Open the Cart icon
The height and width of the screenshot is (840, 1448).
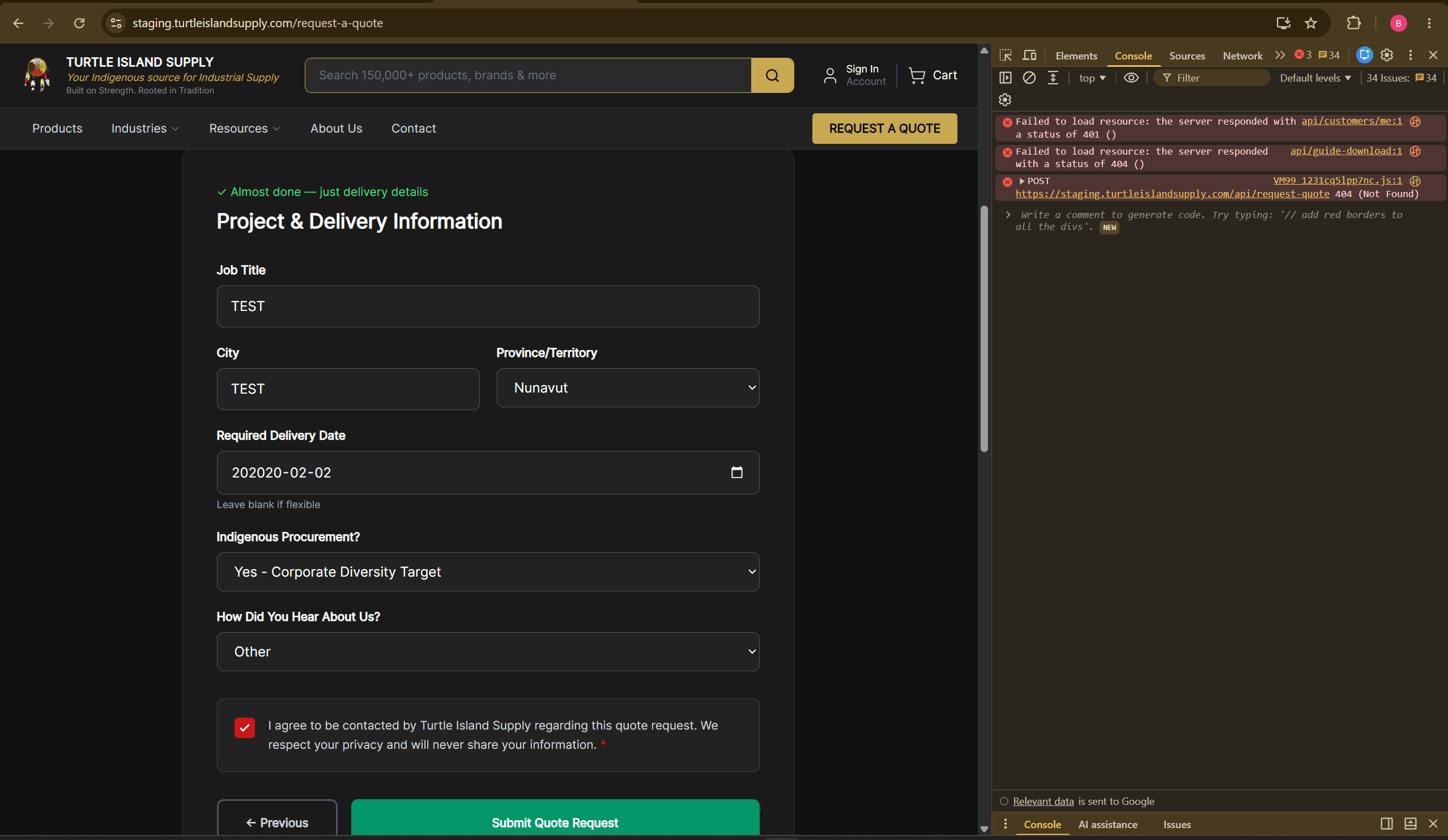pos(917,75)
